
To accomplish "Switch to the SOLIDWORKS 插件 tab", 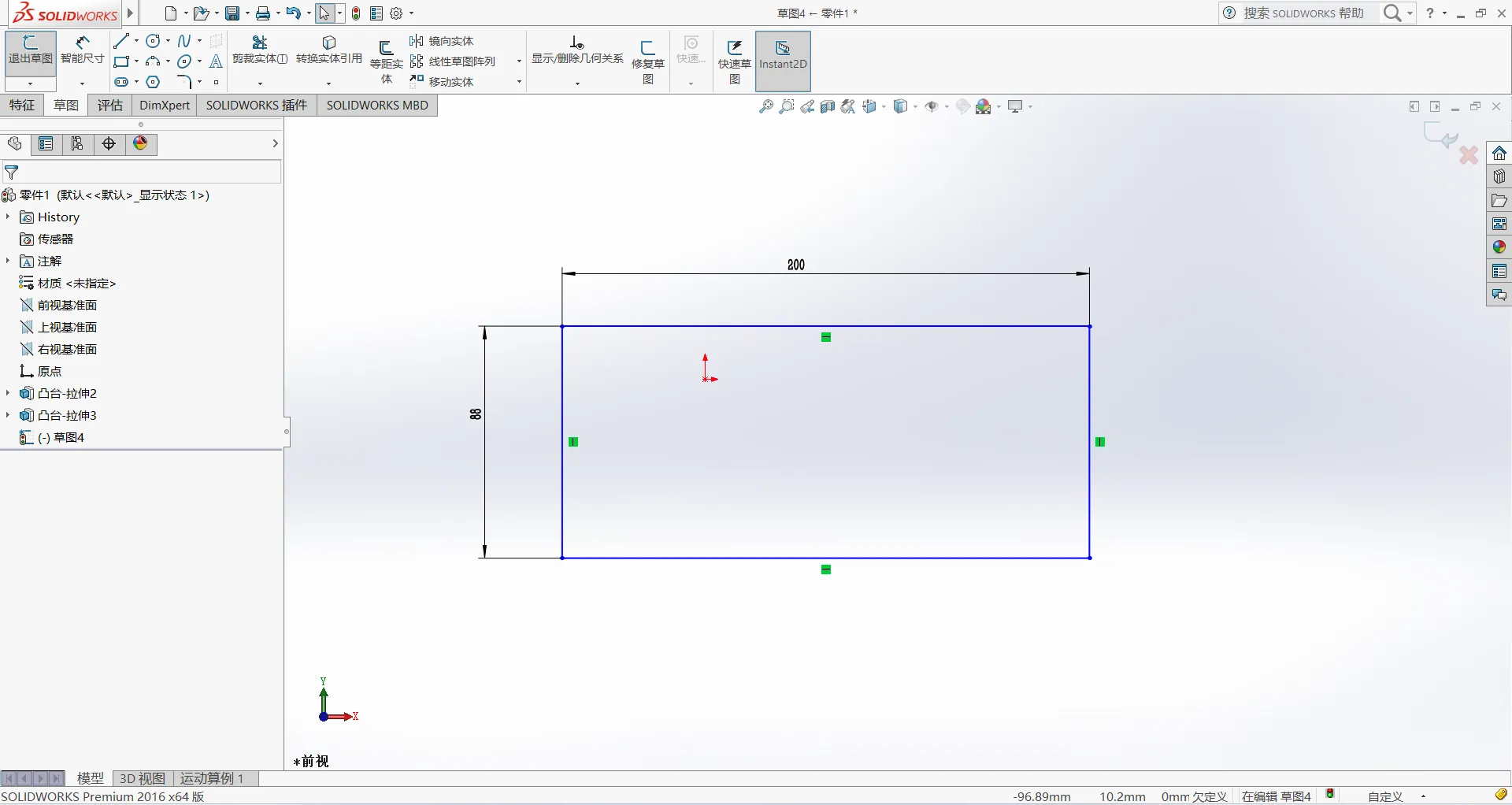I will pyautogui.click(x=256, y=106).
